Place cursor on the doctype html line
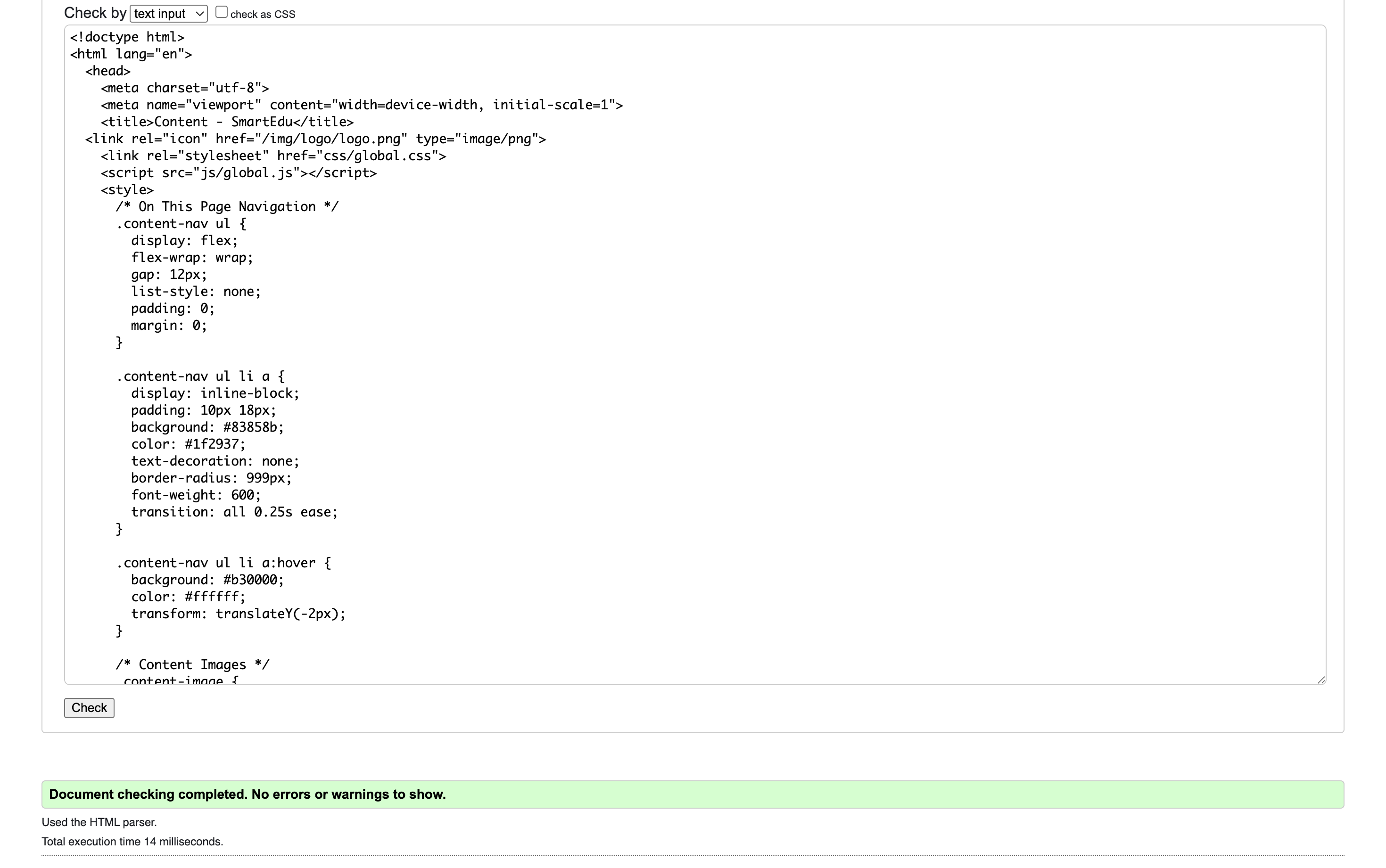This screenshot has height=868, width=1386. tap(127, 37)
